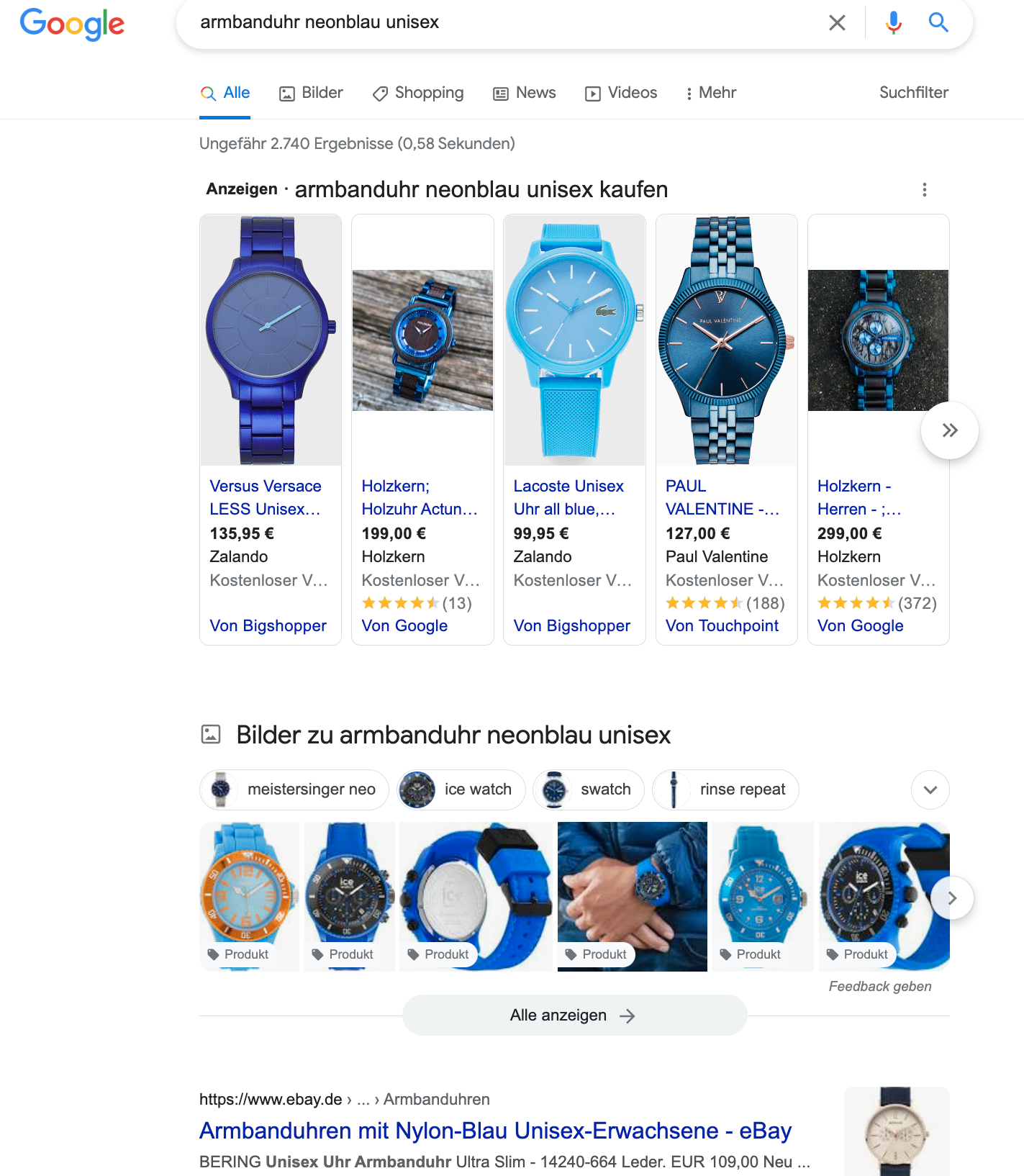Show more shopping ads with double-arrow button

(x=950, y=430)
